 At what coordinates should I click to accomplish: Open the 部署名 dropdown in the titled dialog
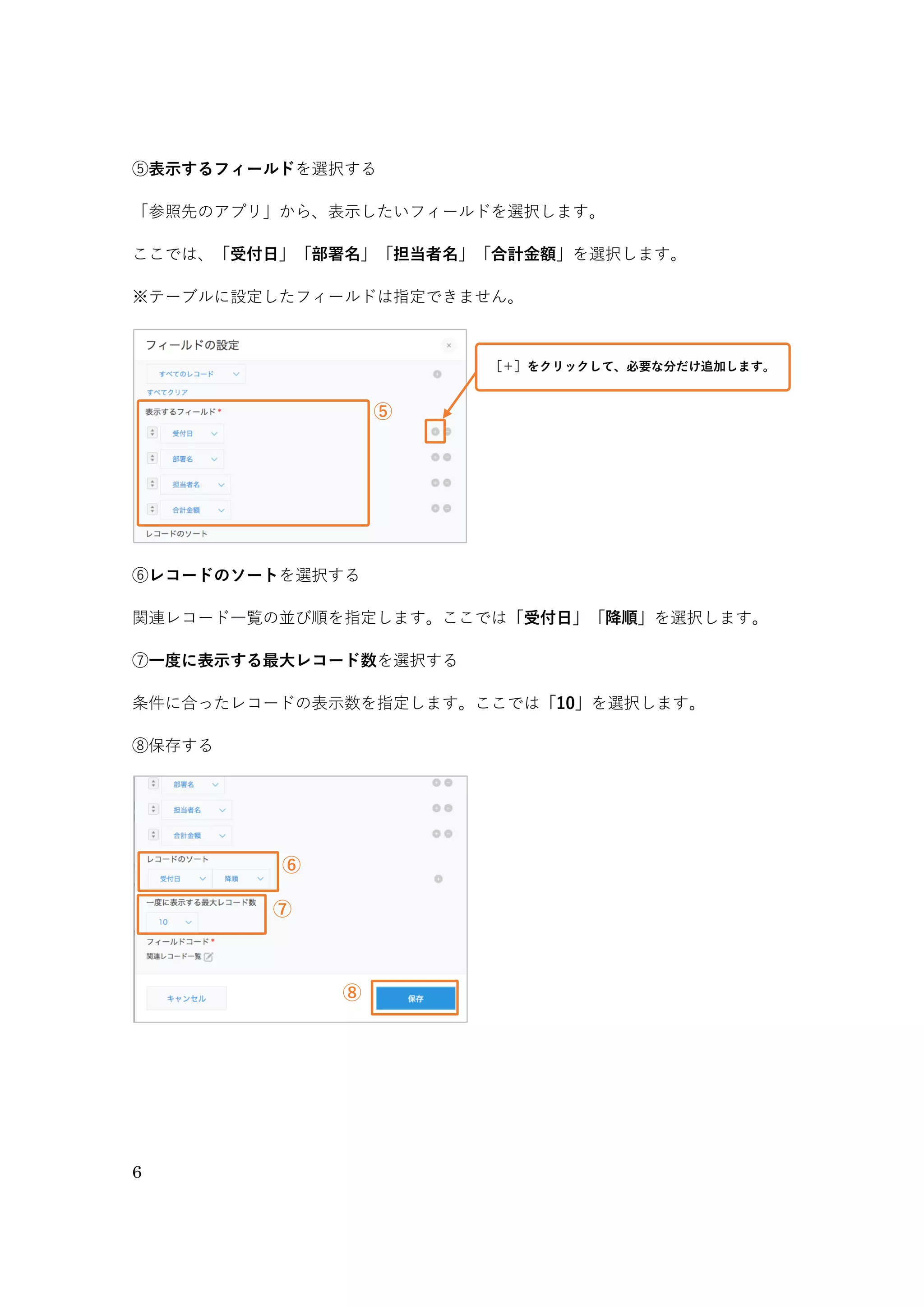192,459
